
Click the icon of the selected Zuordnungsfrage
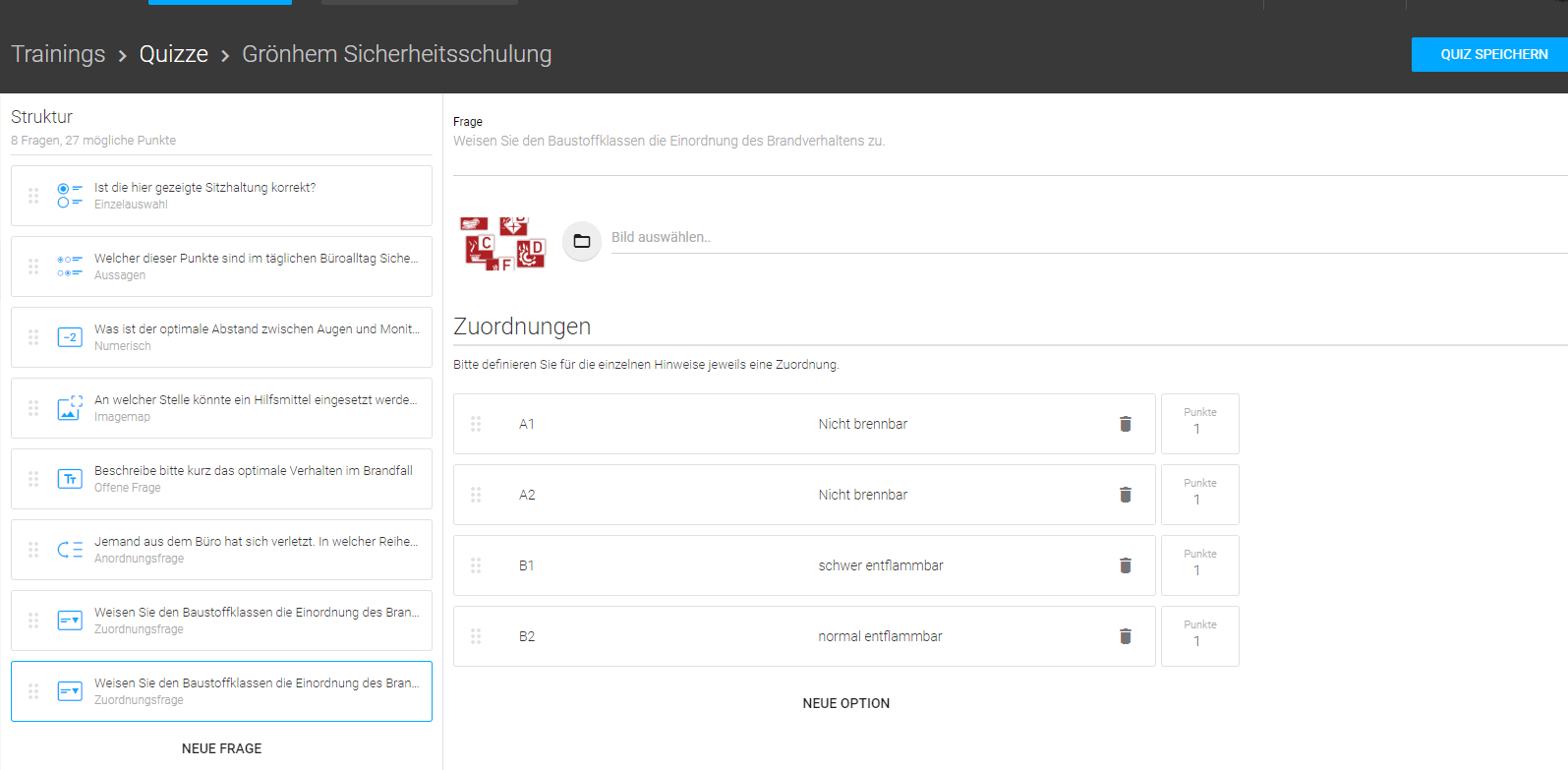(70, 691)
